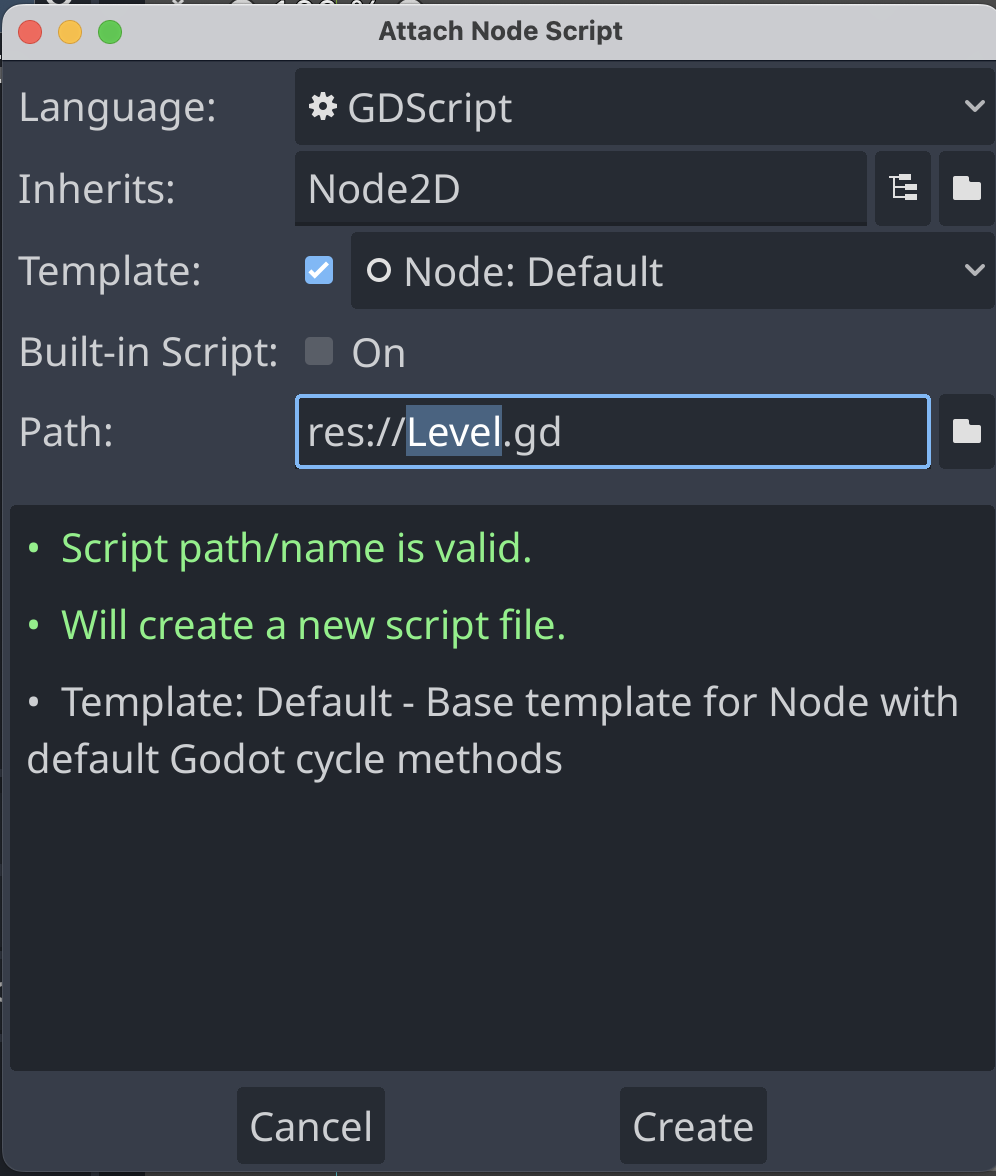Click the Create button
The width and height of the screenshot is (996, 1176).
coord(693,1126)
